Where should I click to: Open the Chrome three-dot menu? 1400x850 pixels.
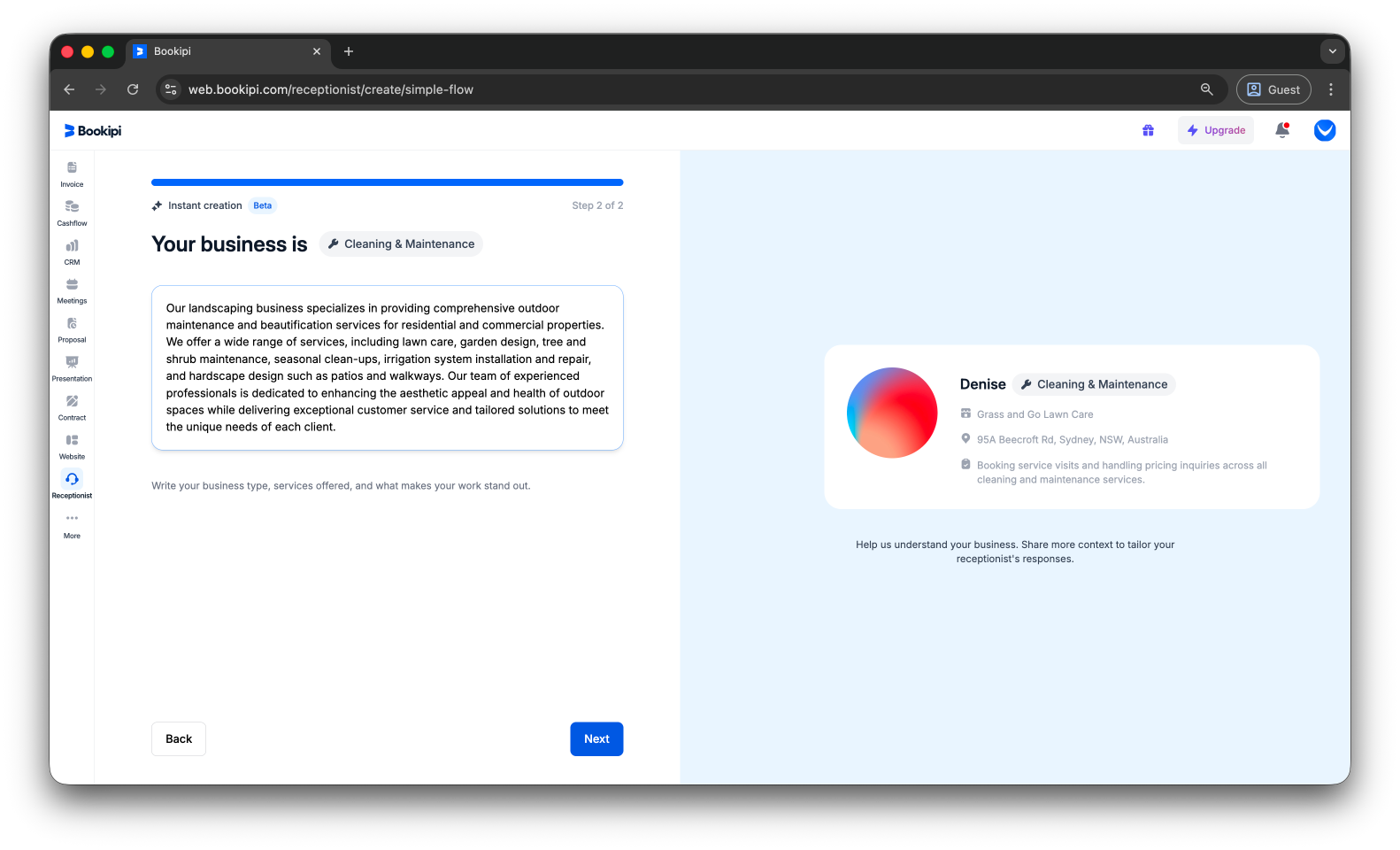pos(1331,89)
